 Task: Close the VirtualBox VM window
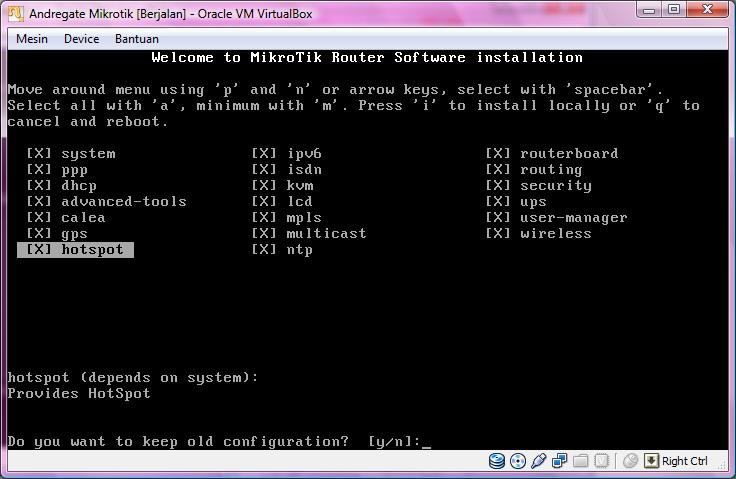click(707, 10)
